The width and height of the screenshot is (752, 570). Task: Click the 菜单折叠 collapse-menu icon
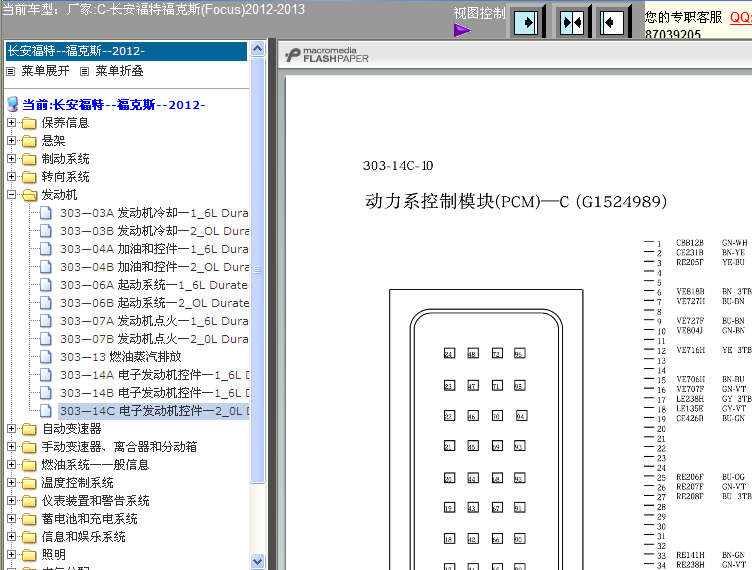click(x=84, y=71)
